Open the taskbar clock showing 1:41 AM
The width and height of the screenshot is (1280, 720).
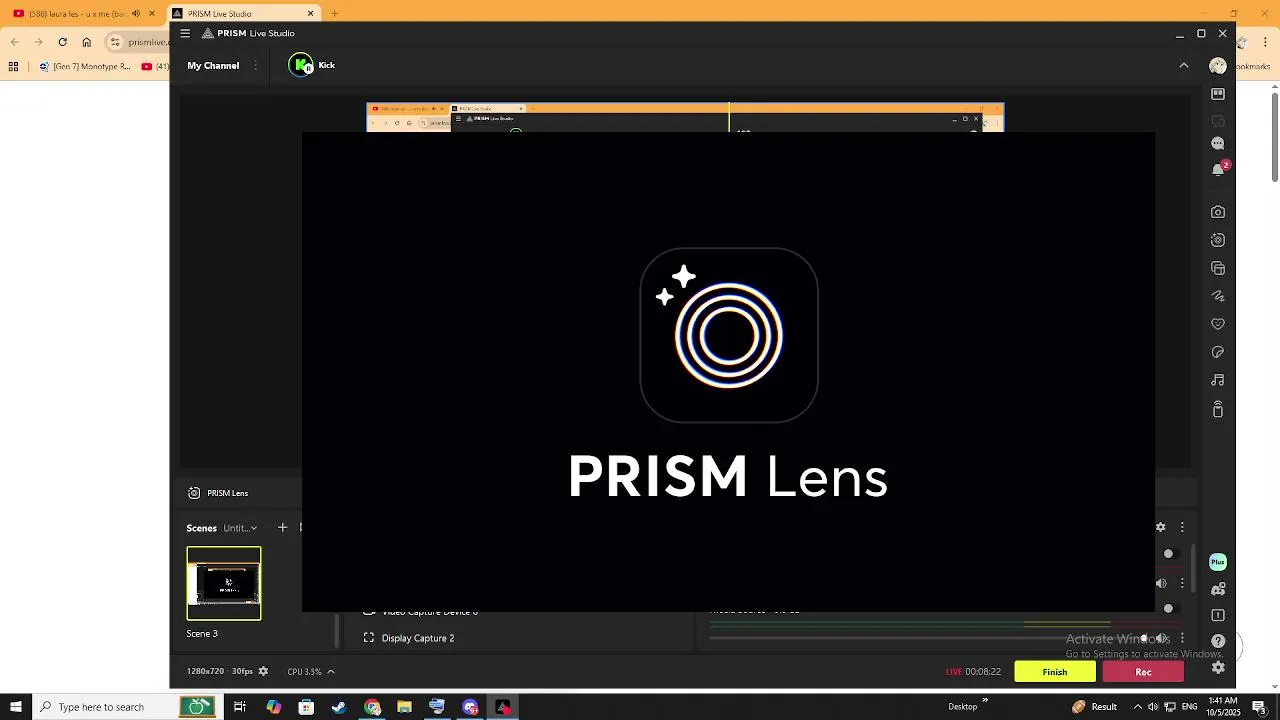1222,707
